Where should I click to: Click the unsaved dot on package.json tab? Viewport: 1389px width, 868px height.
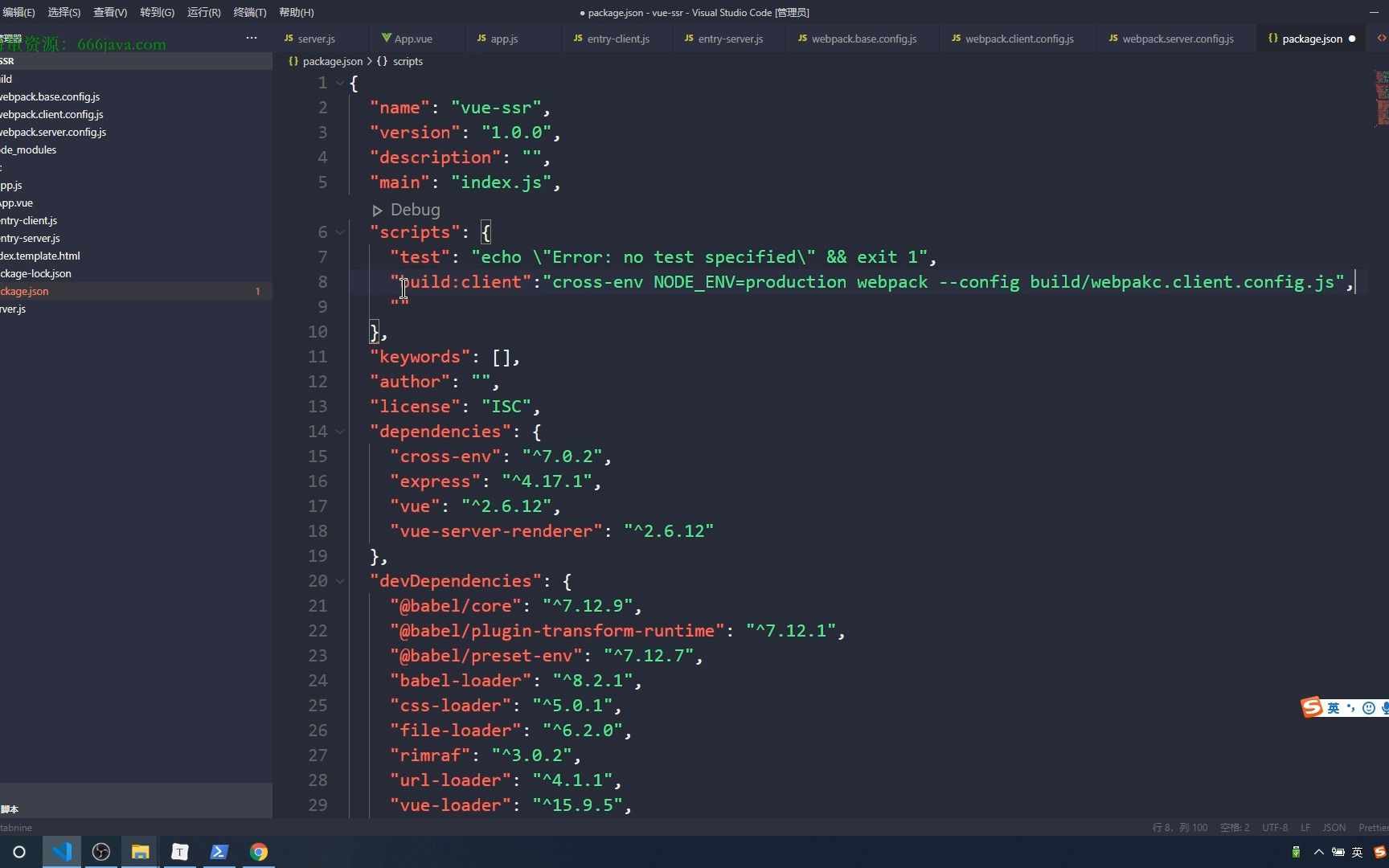coord(1352,39)
